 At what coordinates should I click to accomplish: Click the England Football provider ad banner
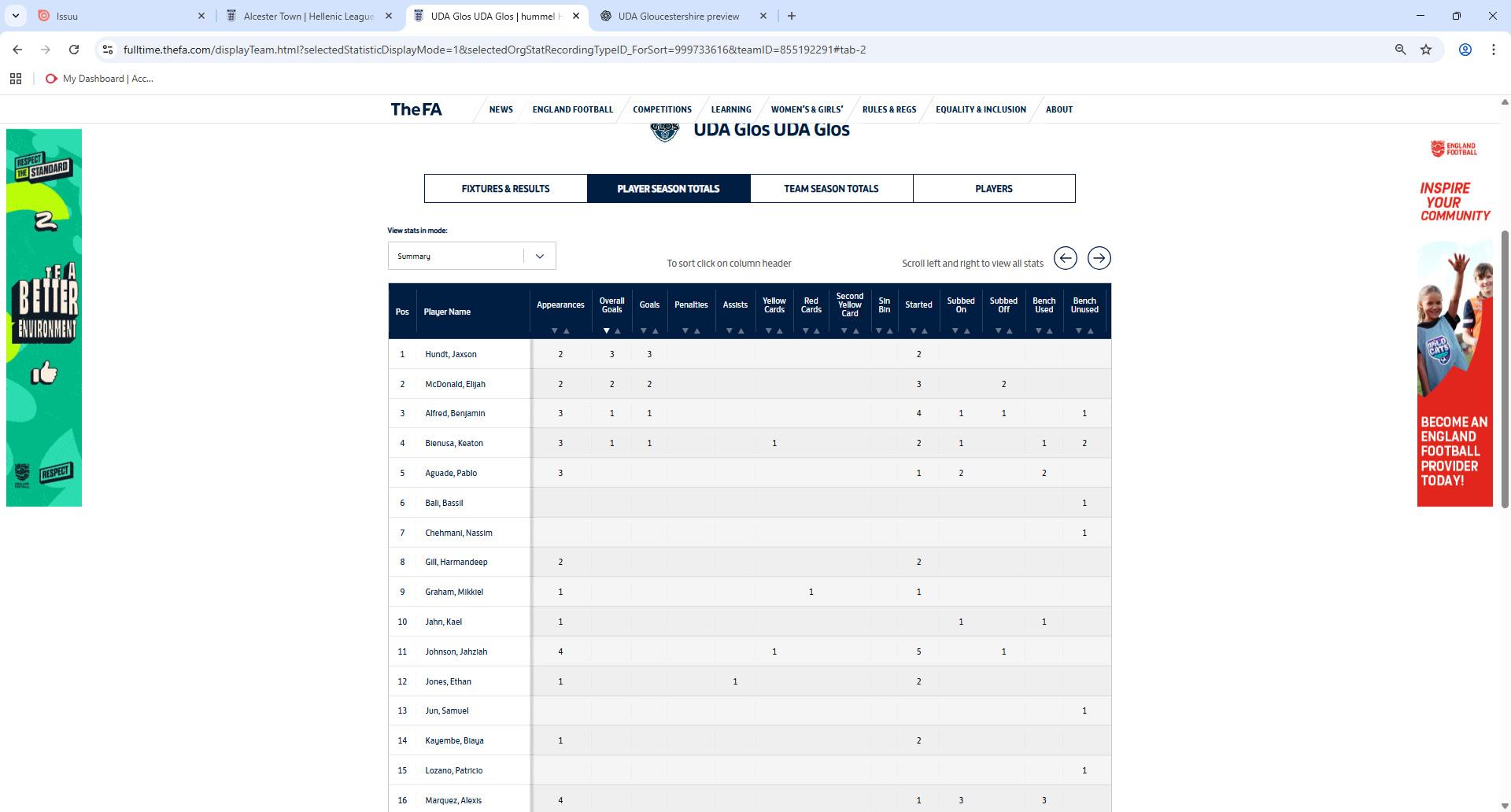[1455, 318]
